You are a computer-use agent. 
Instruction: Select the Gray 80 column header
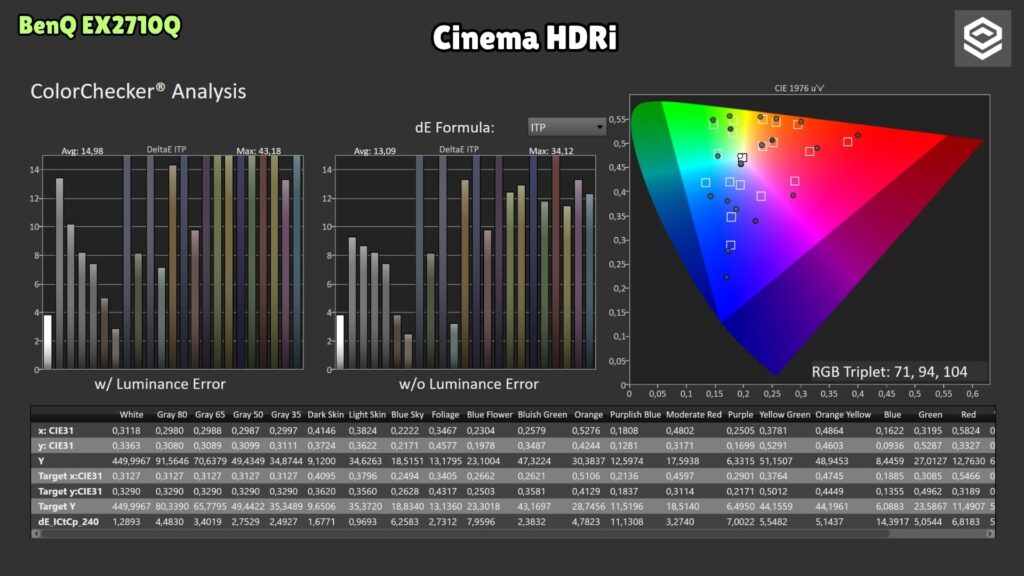pos(172,415)
